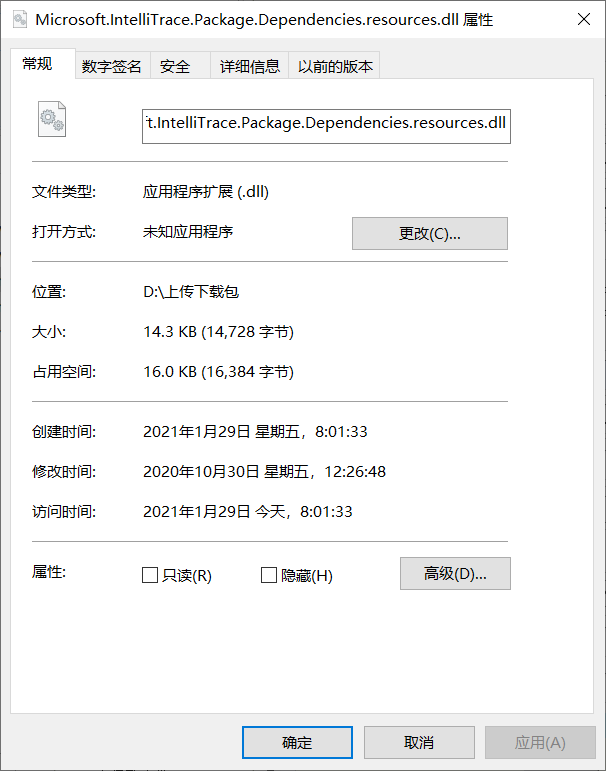
Task: Toggle the 隐藏(H) hidden checkbox
Action: point(269,575)
